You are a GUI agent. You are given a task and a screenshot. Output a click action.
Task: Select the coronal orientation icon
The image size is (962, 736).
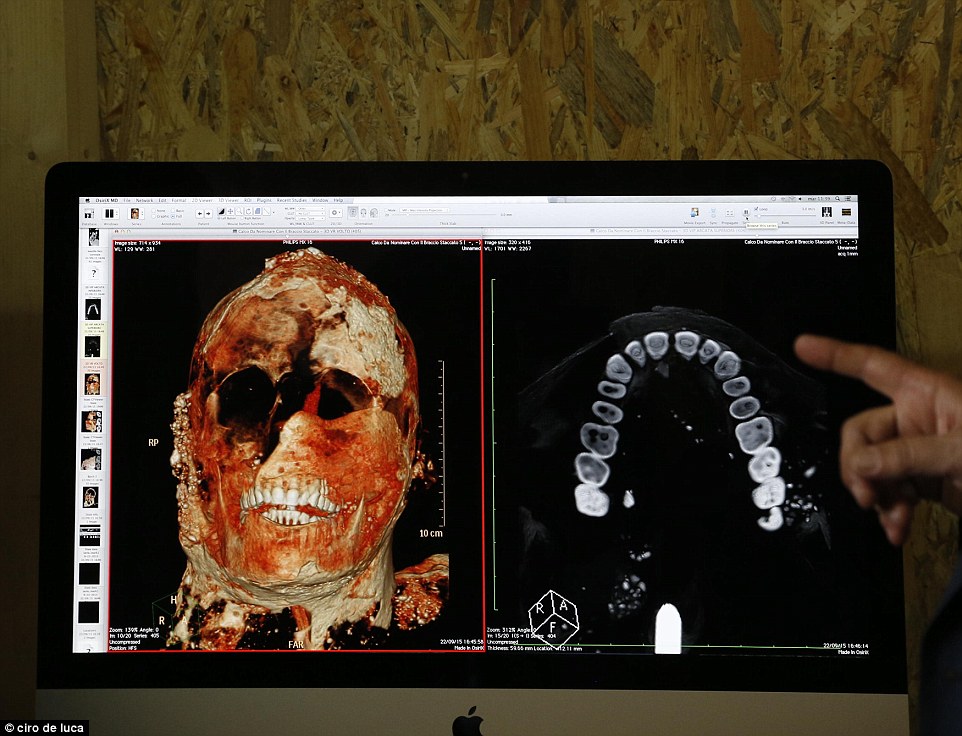pyautogui.click(x=363, y=212)
